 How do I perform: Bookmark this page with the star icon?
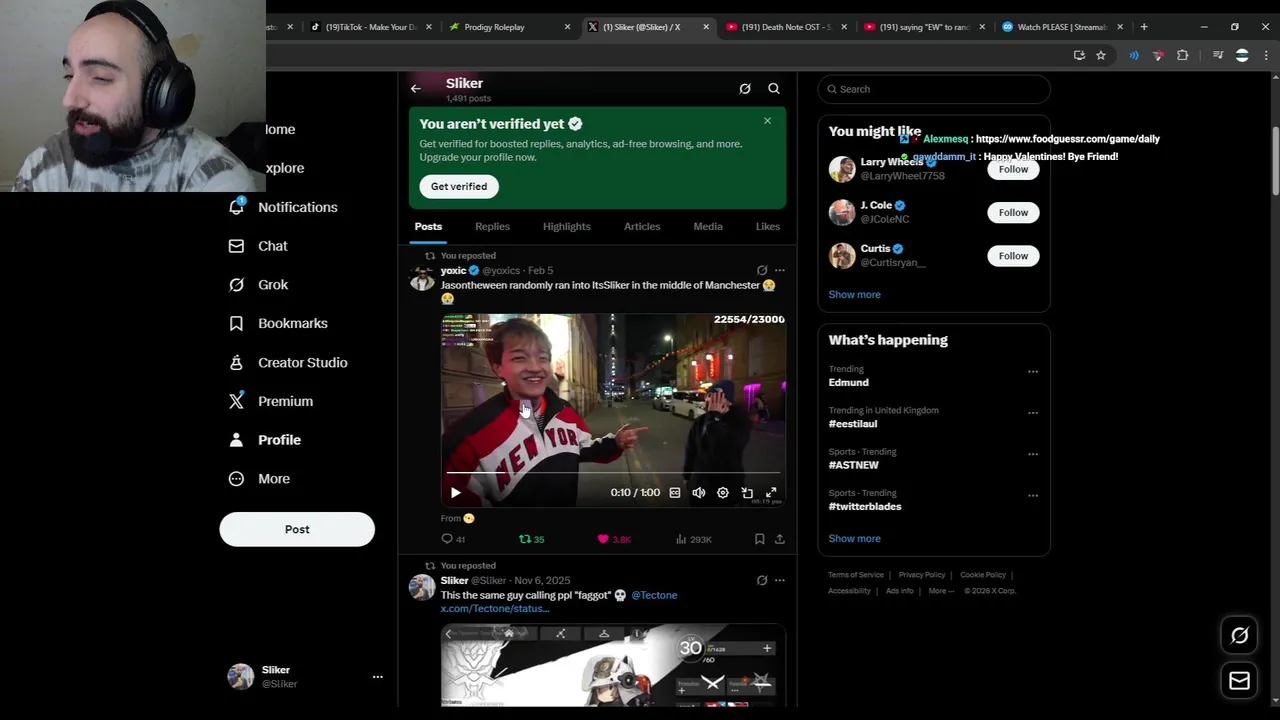(x=1101, y=55)
